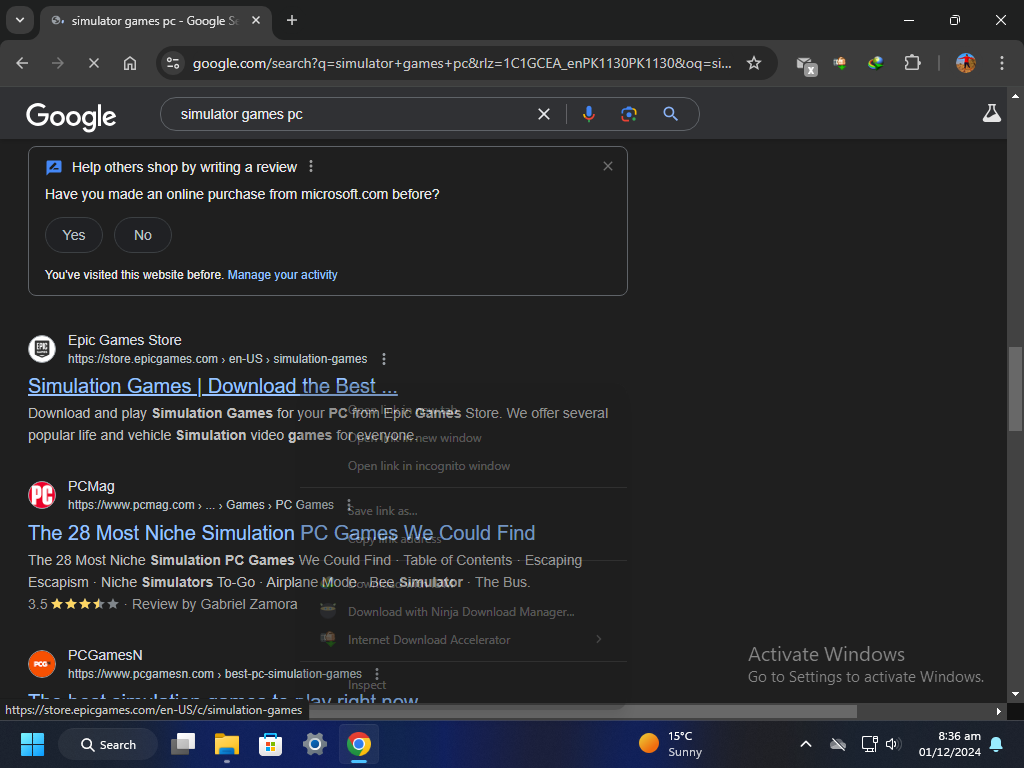Expand the tab search dropdown arrow
The width and height of the screenshot is (1024, 768).
click(x=19, y=20)
